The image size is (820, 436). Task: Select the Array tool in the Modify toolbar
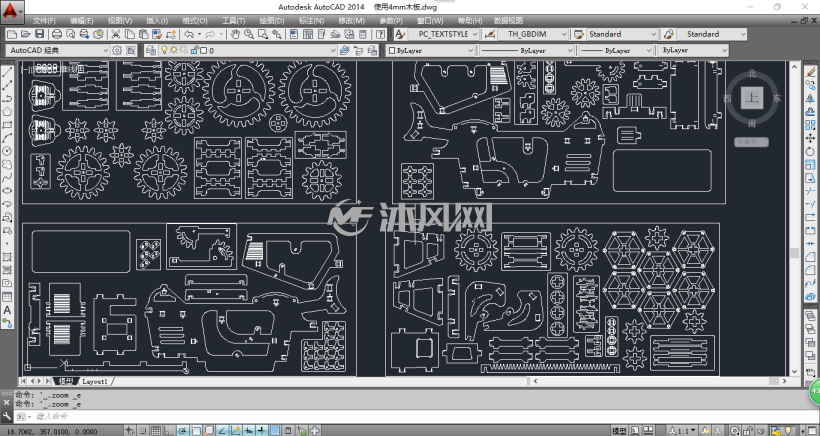tap(811, 125)
